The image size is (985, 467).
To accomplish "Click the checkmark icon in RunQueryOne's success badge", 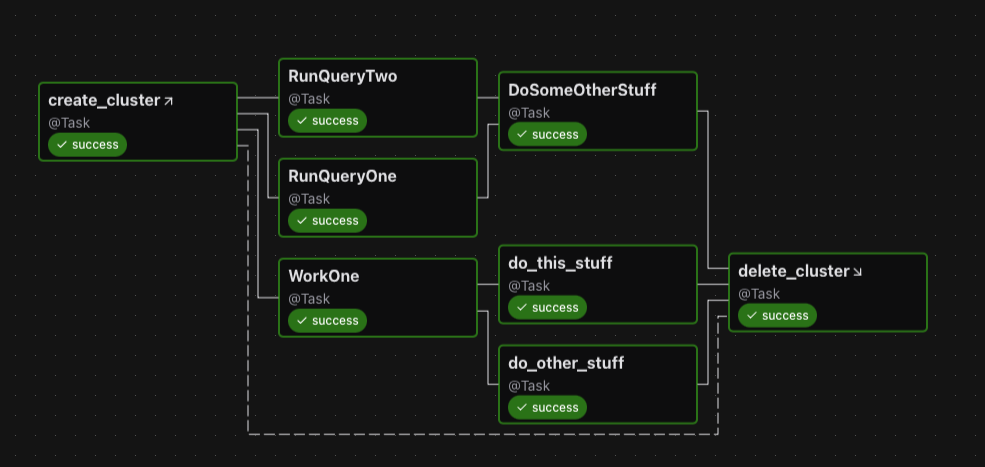I will point(301,221).
